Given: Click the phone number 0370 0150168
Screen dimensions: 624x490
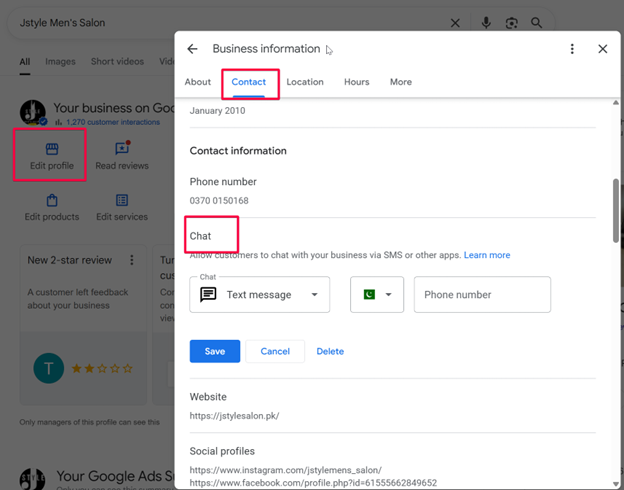Looking at the screenshot, I should 219,201.
